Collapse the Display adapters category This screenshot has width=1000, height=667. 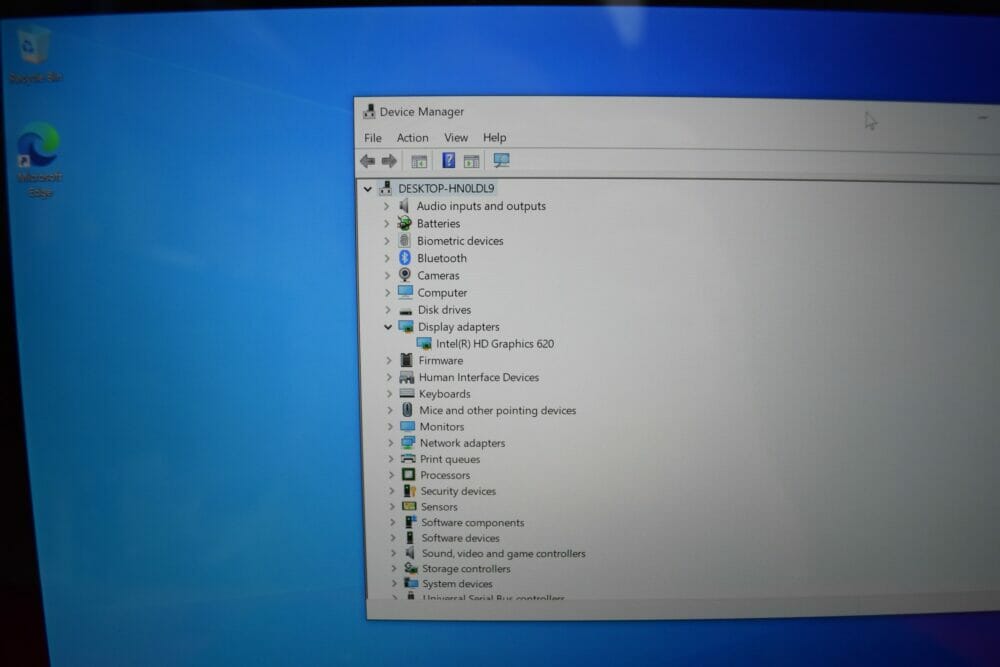coord(388,326)
